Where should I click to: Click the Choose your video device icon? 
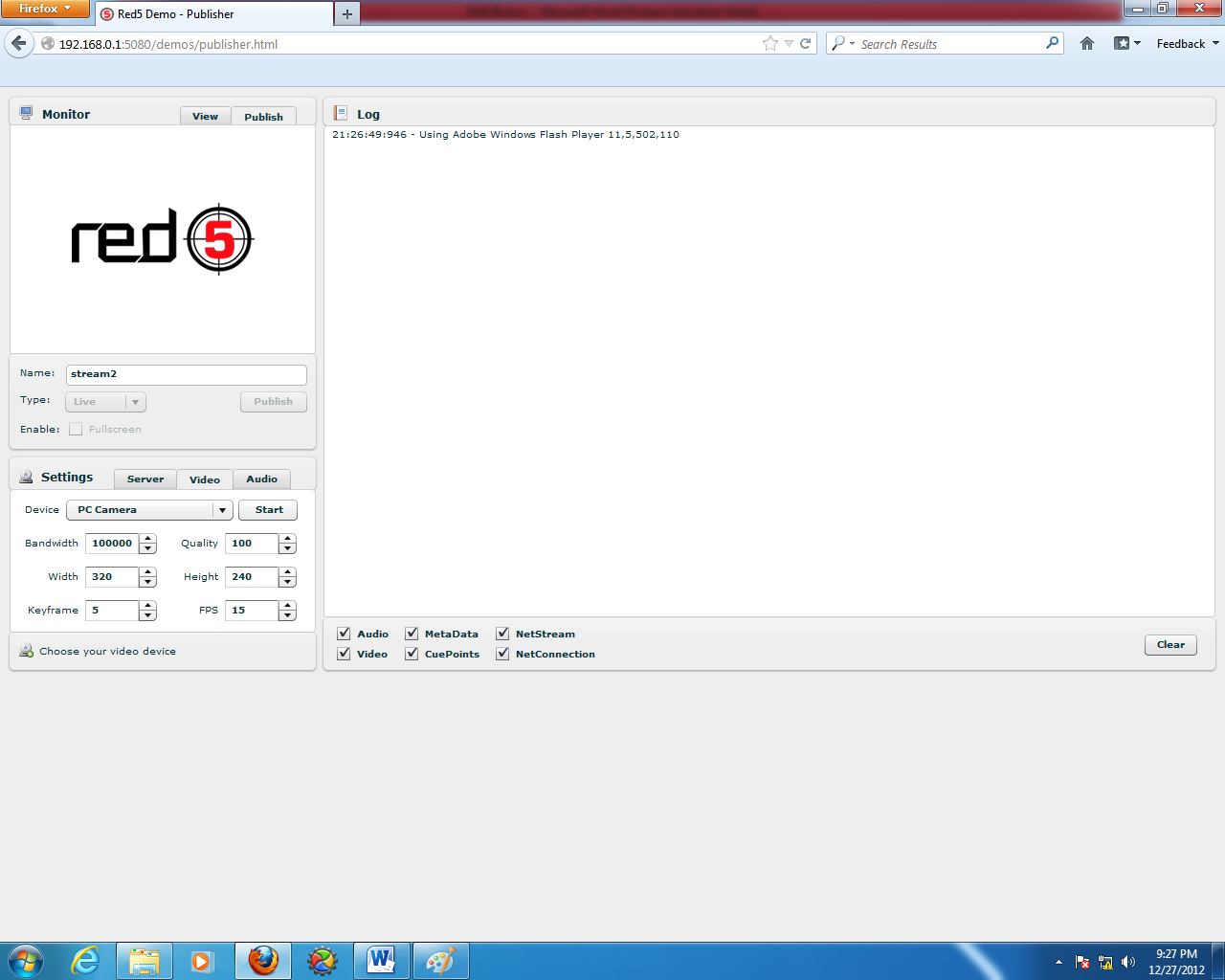pyautogui.click(x=24, y=650)
